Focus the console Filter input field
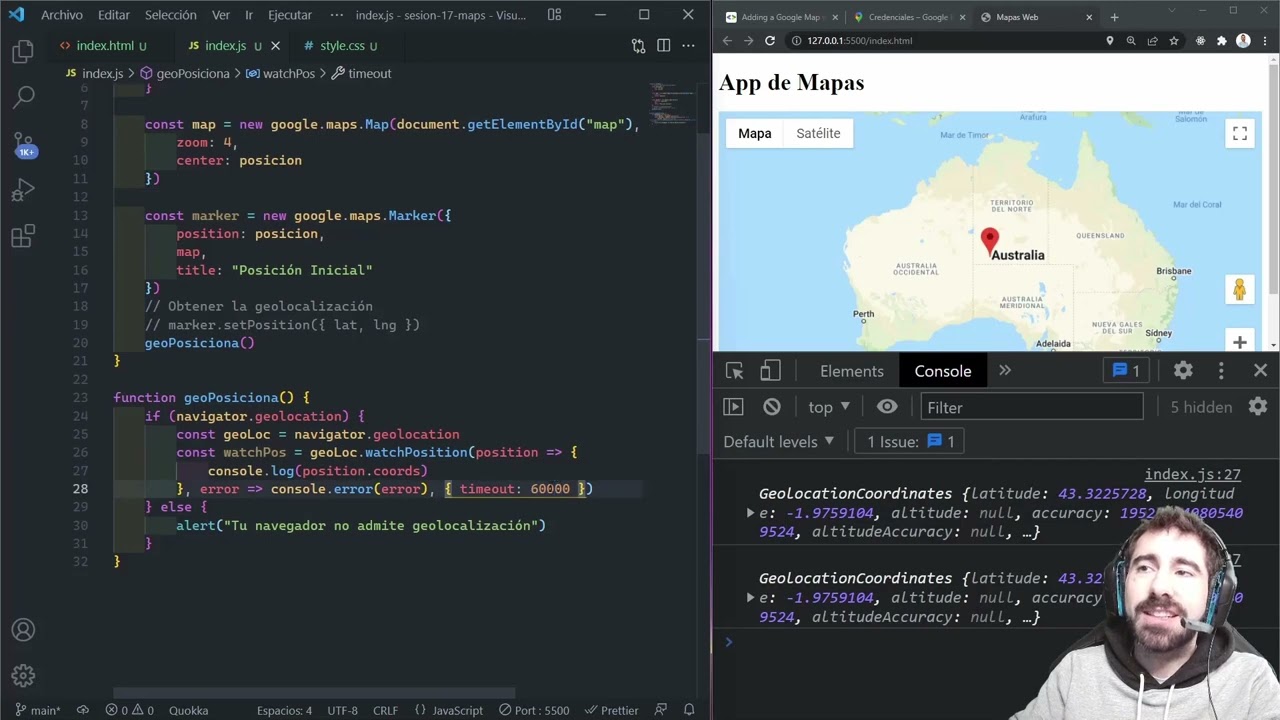This screenshot has width=1280, height=720. tap(1031, 407)
